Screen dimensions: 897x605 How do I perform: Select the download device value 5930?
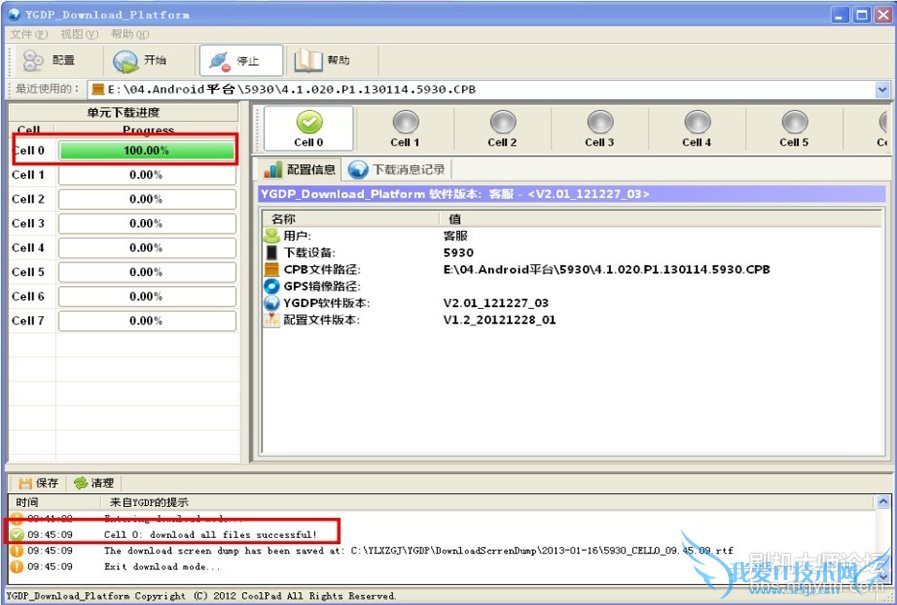click(458, 253)
